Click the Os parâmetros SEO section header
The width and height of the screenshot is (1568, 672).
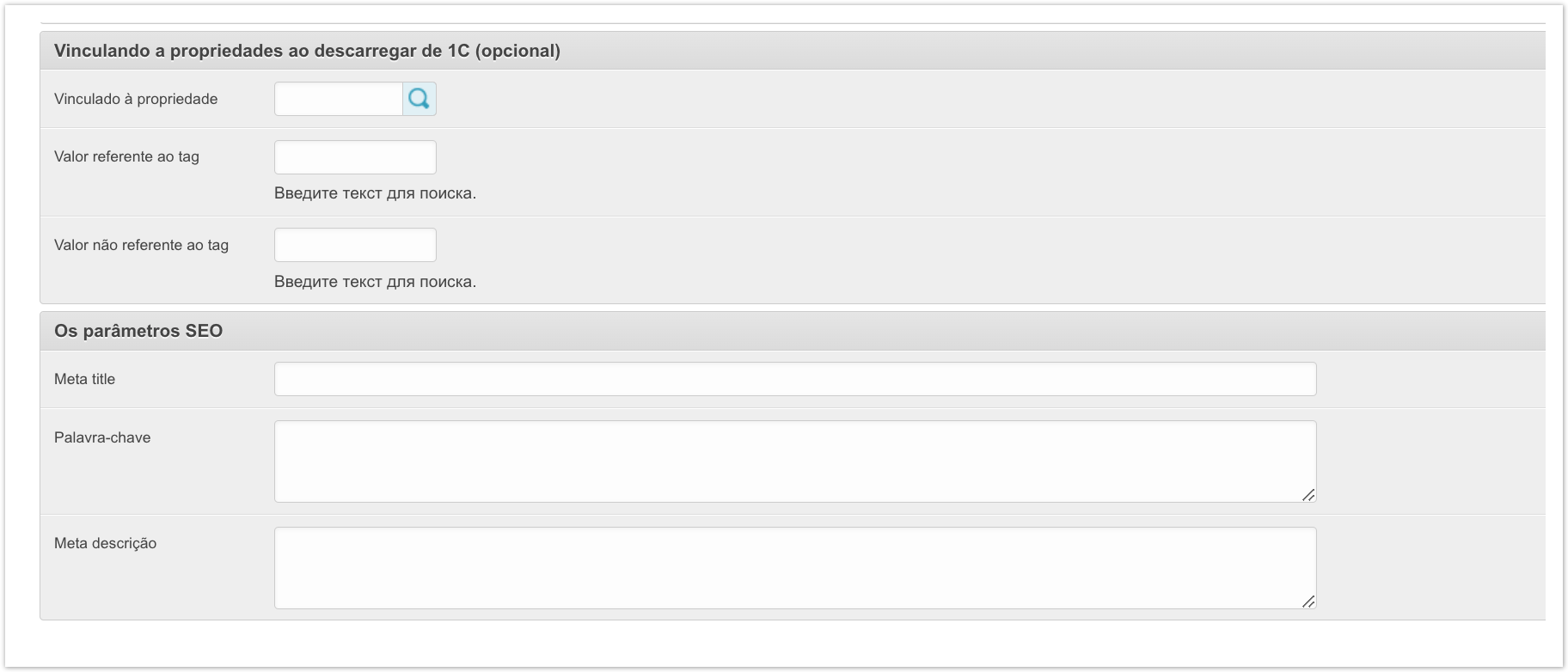pos(138,331)
